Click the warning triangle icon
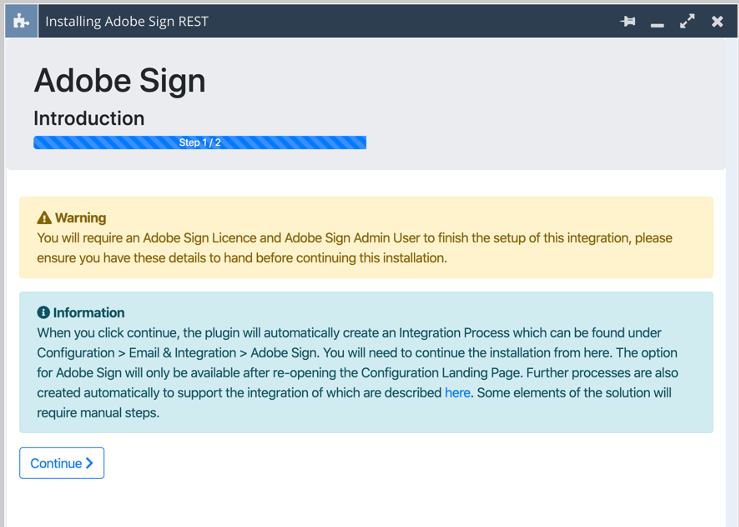 pyautogui.click(x=44, y=218)
